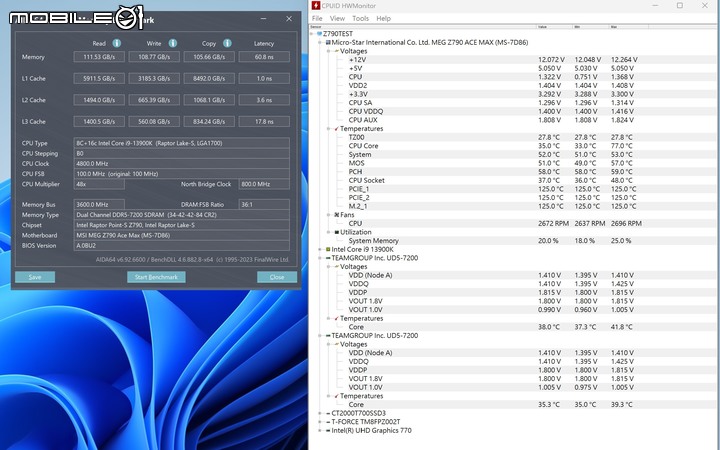Open the View menu in HWMonitor

[337, 18]
